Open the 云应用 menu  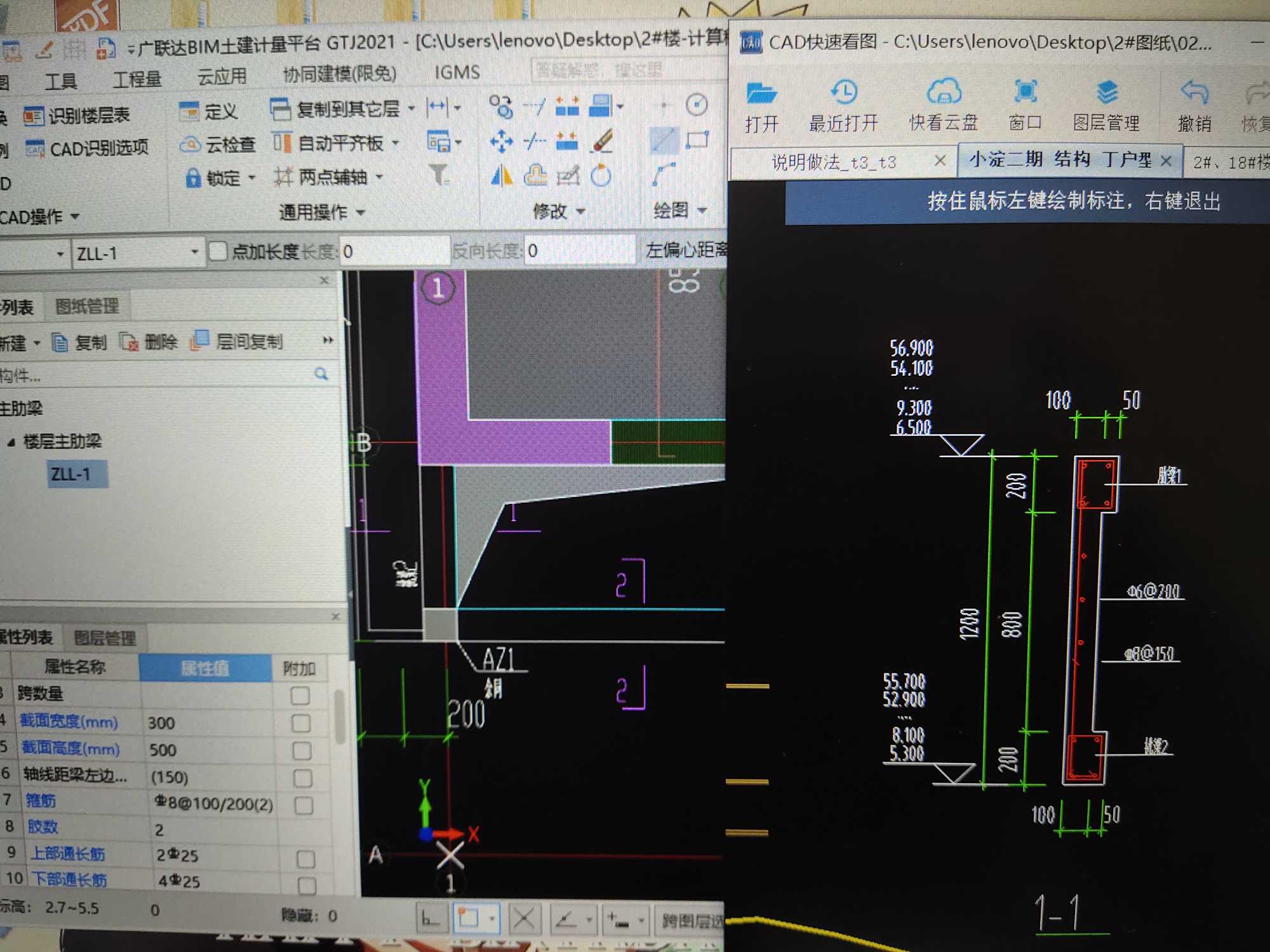[222, 77]
